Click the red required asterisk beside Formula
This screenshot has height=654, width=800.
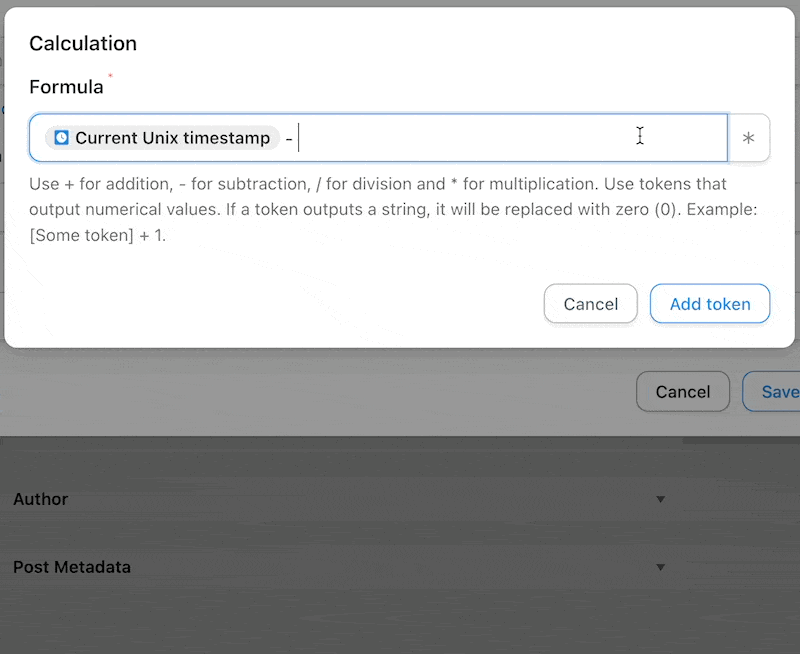[x=110, y=76]
